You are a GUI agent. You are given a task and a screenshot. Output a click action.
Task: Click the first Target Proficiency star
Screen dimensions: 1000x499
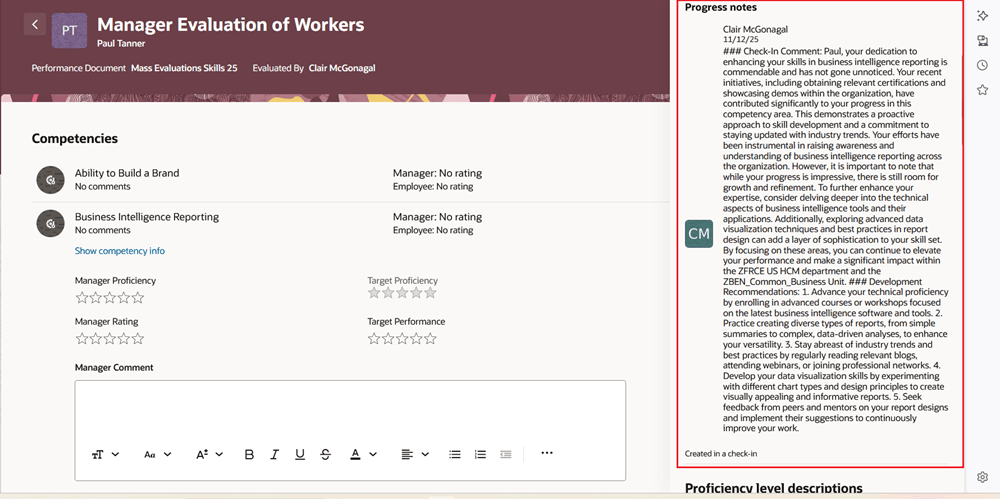pos(374,293)
